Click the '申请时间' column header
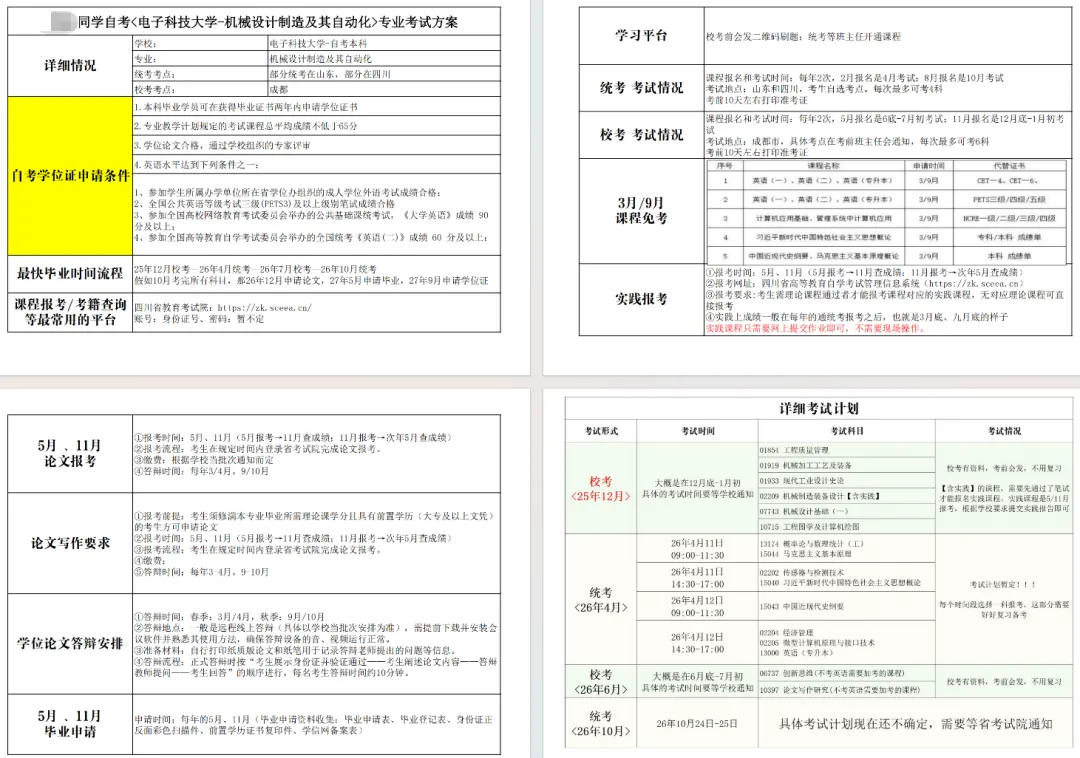This screenshot has width=1080, height=758. [928, 166]
